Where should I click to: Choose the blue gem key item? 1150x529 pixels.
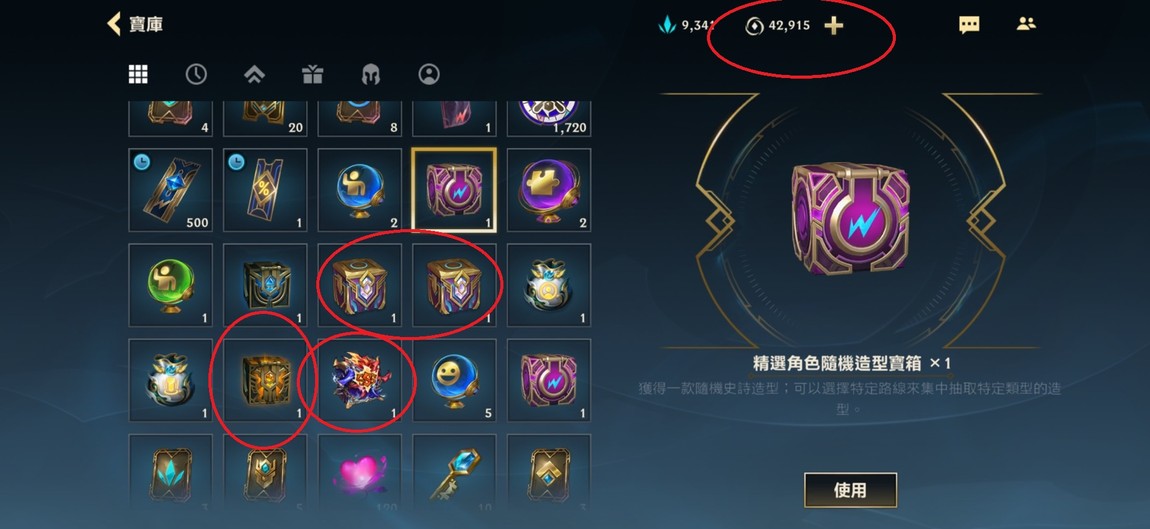click(454, 470)
